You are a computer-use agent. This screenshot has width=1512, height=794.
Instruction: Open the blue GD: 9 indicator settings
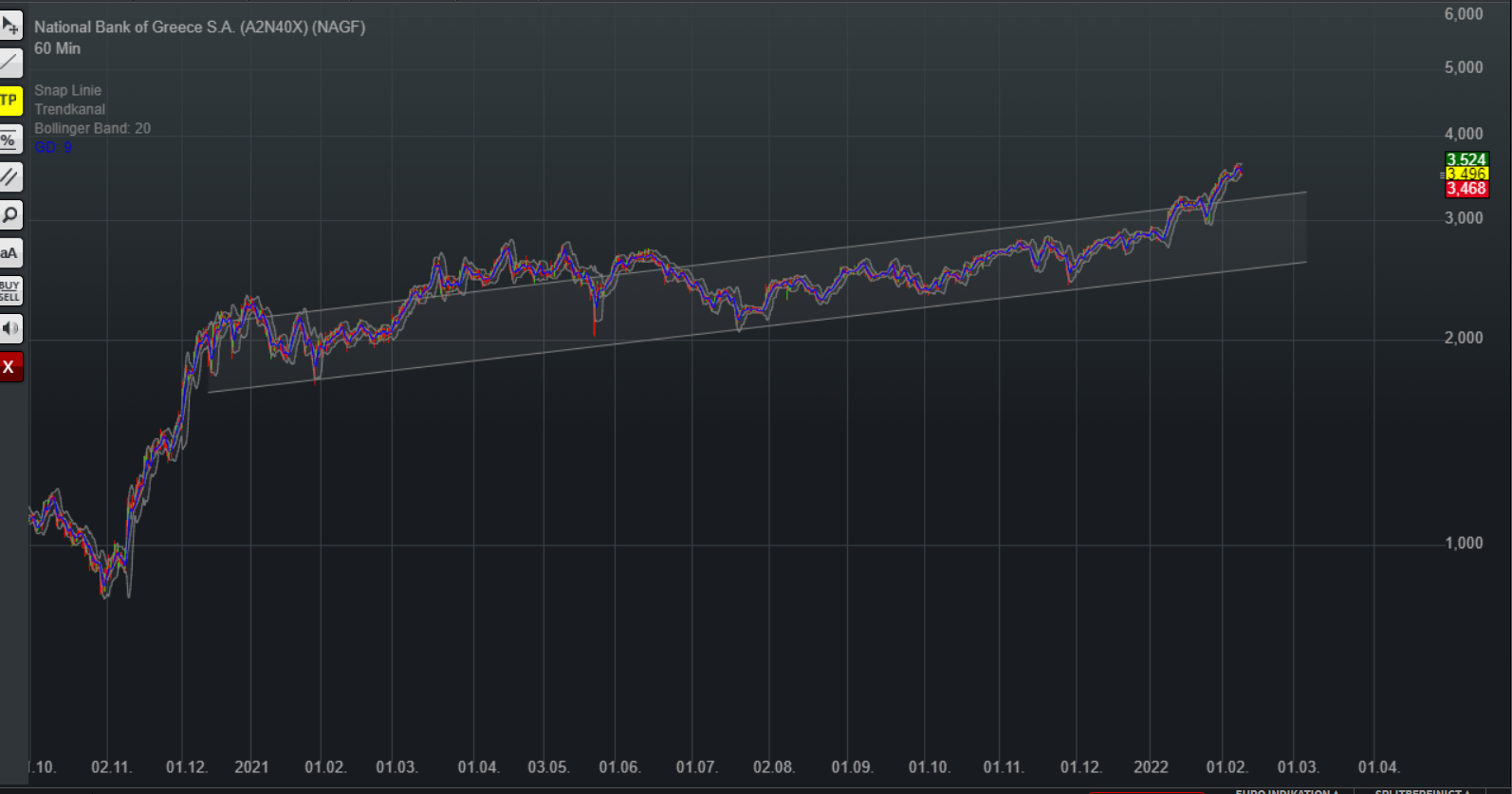[x=53, y=147]
